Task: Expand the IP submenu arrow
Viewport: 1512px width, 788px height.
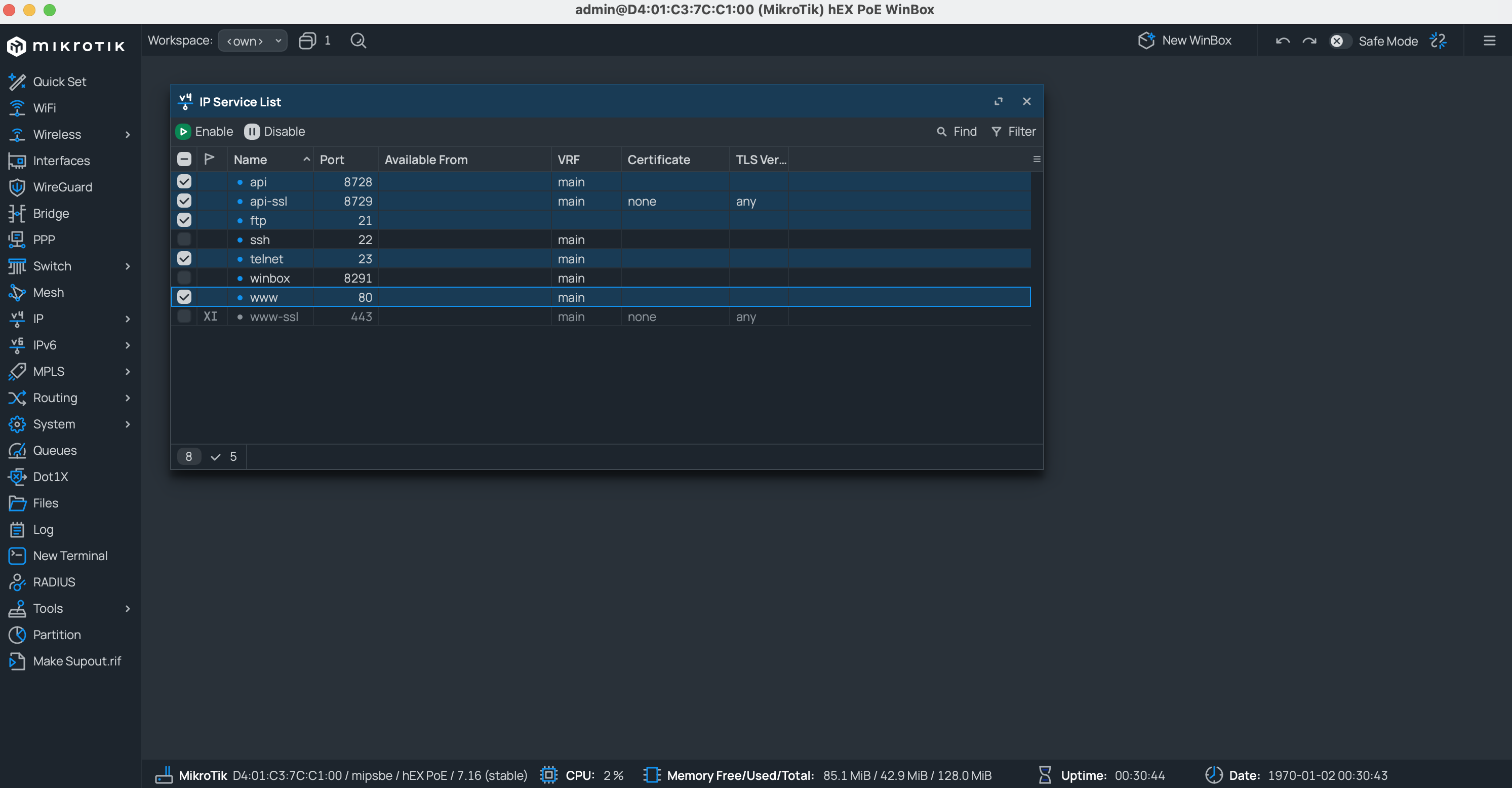Action: point(128,319)
